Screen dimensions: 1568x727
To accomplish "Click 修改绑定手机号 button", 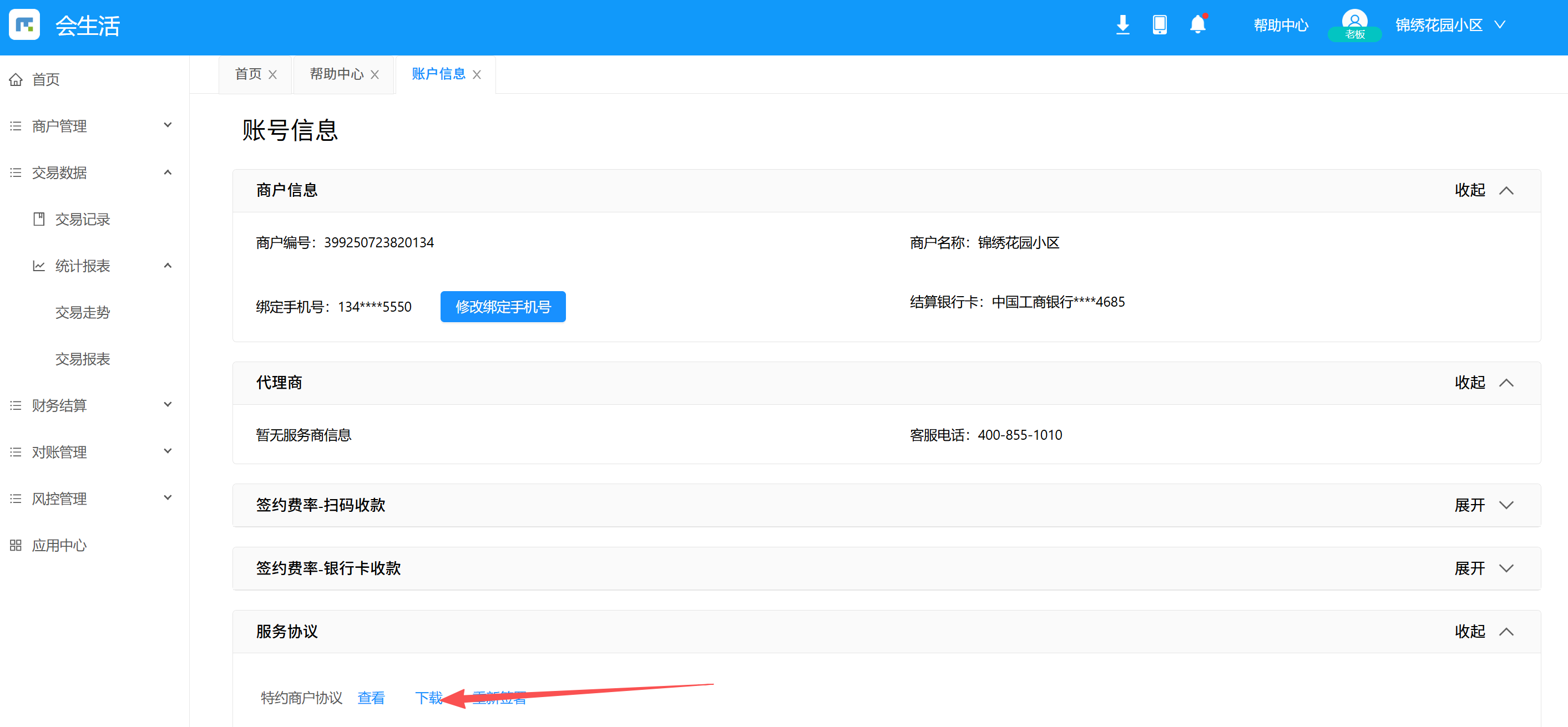I will click(503, 307).
